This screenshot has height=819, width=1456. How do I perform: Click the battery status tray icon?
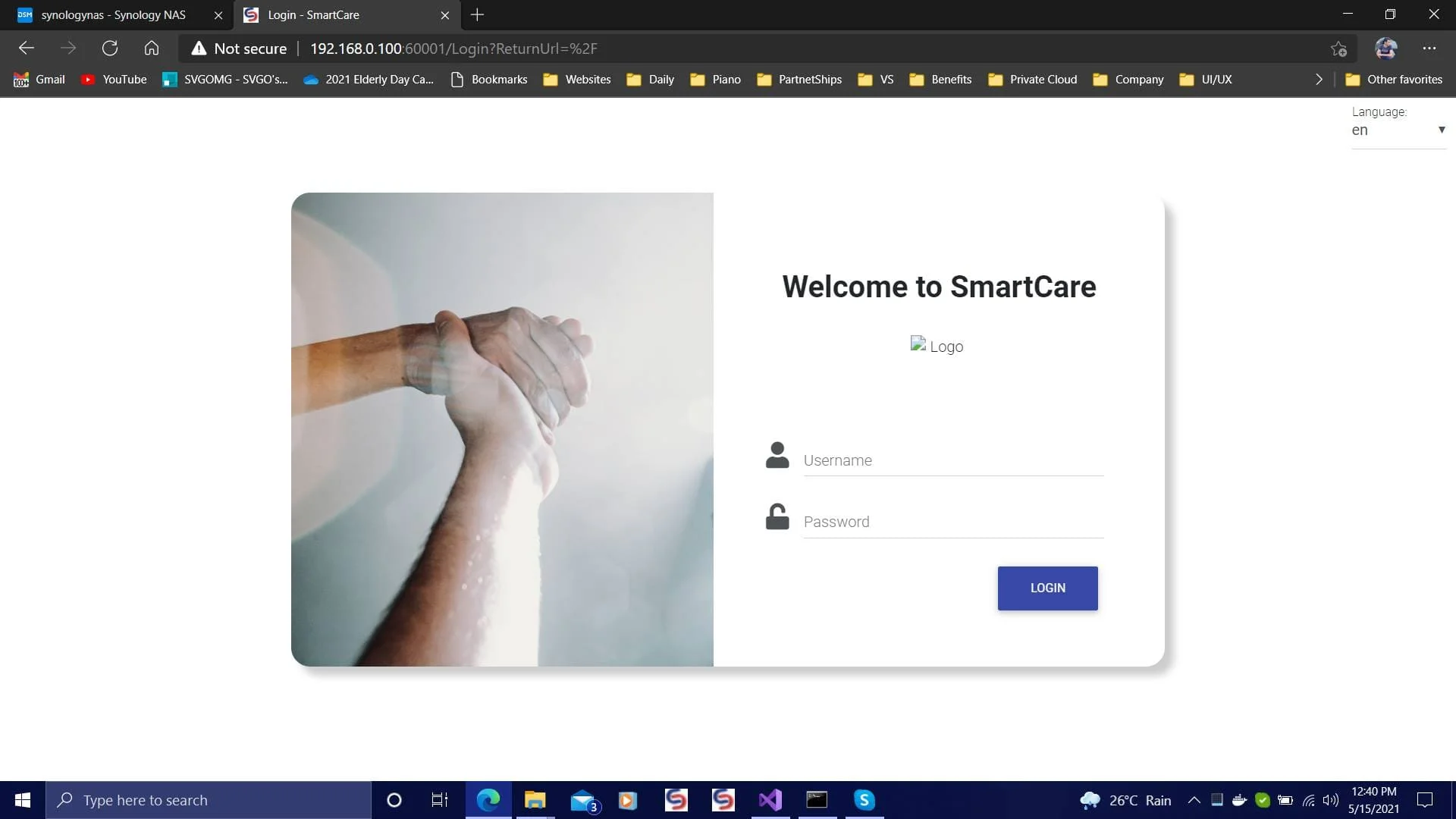1285,800
